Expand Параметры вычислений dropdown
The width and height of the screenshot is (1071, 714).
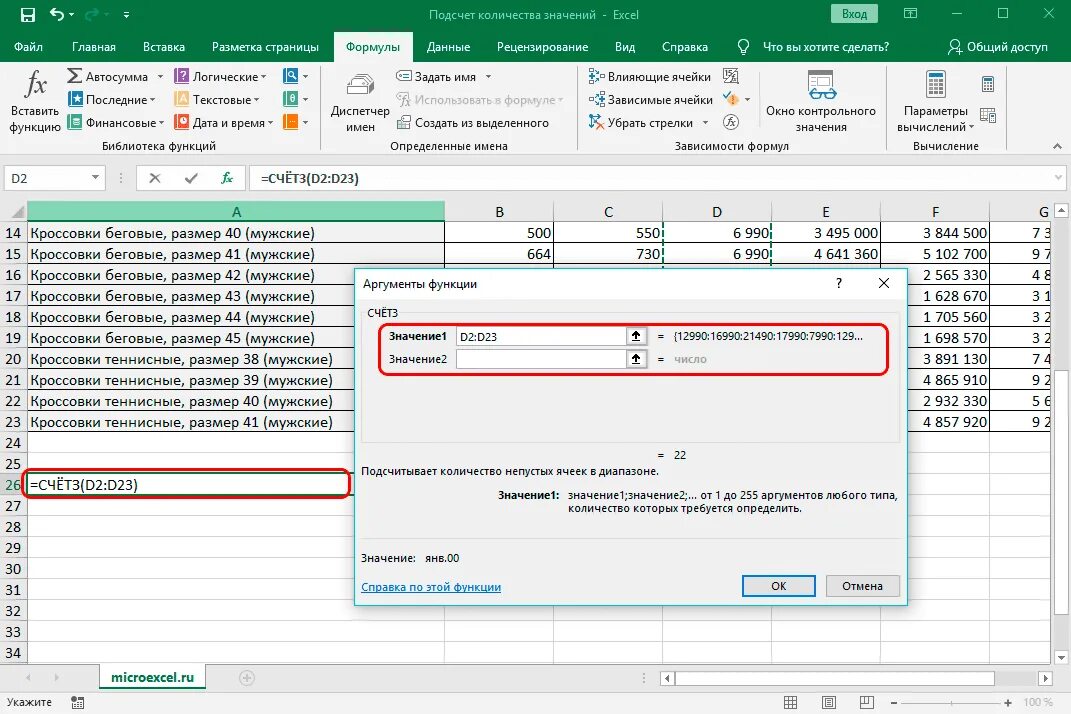pos(971,127)
